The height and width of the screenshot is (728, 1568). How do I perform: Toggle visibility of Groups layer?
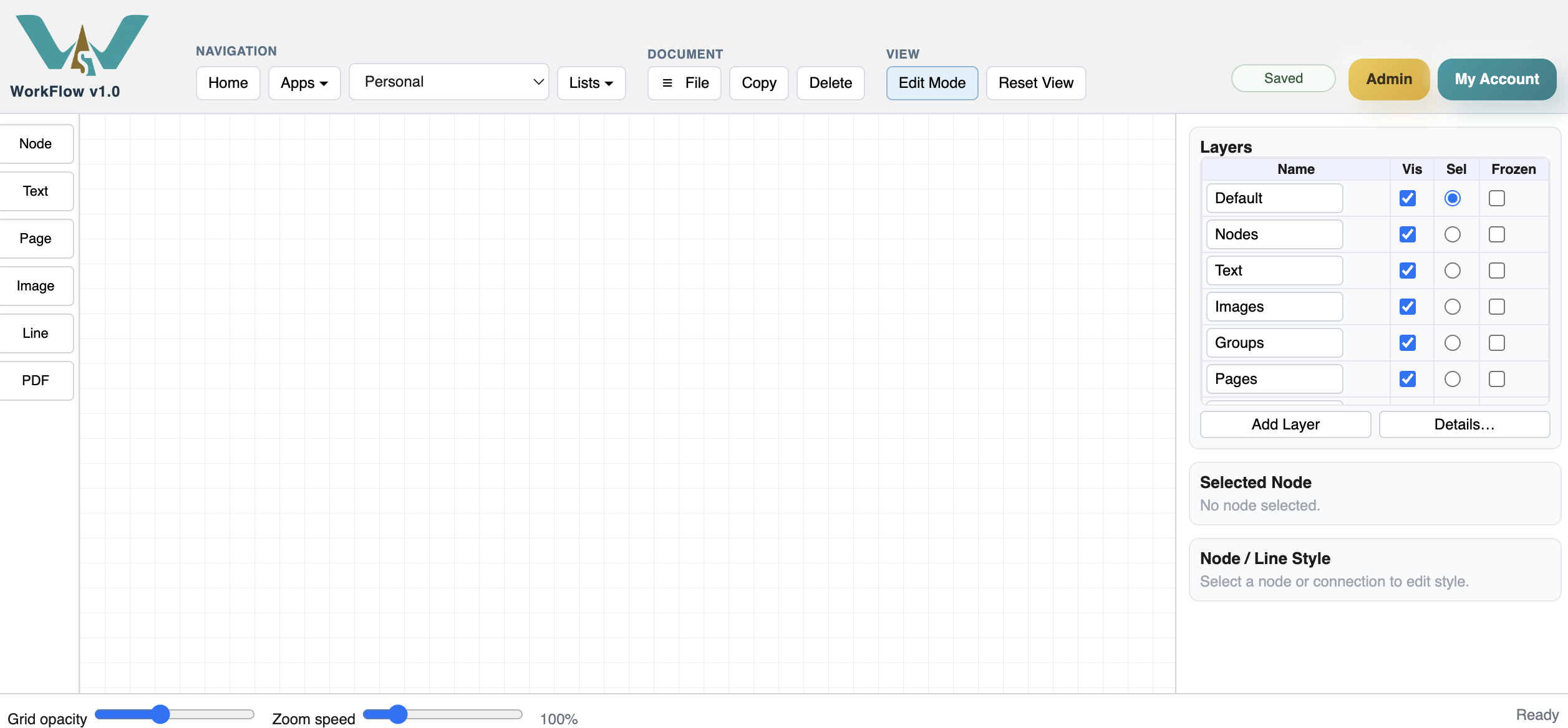tap(1408, 343)
